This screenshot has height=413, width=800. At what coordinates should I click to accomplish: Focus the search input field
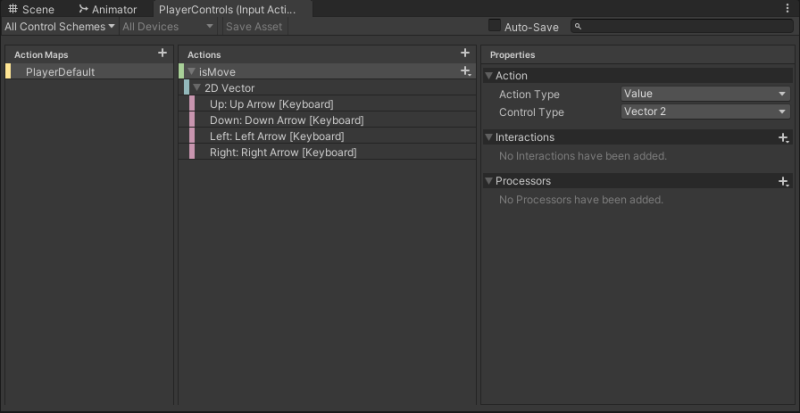[x=682, y=27]
